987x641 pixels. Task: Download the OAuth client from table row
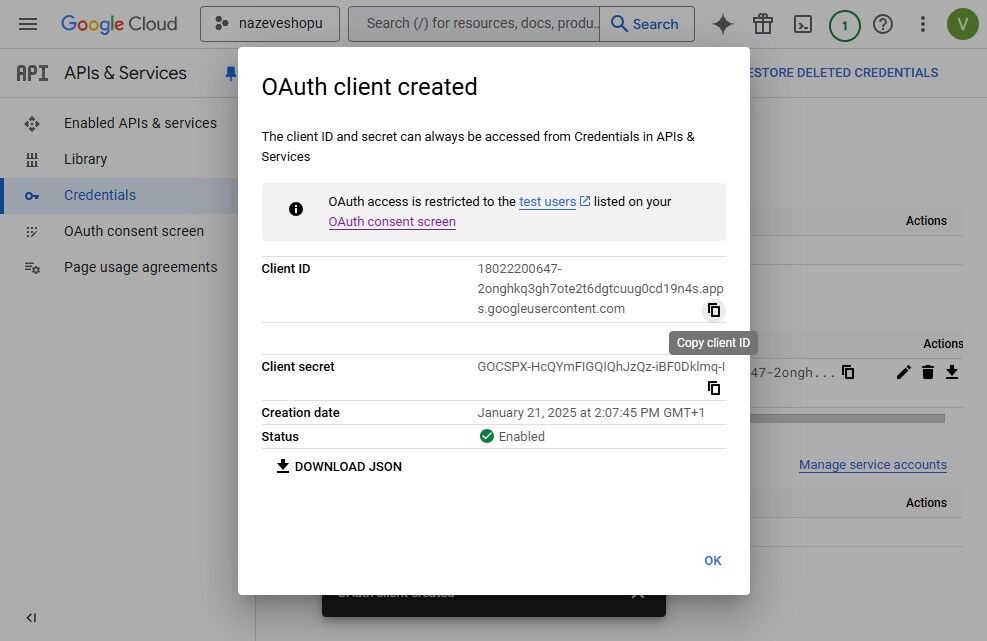pos(952,372)
